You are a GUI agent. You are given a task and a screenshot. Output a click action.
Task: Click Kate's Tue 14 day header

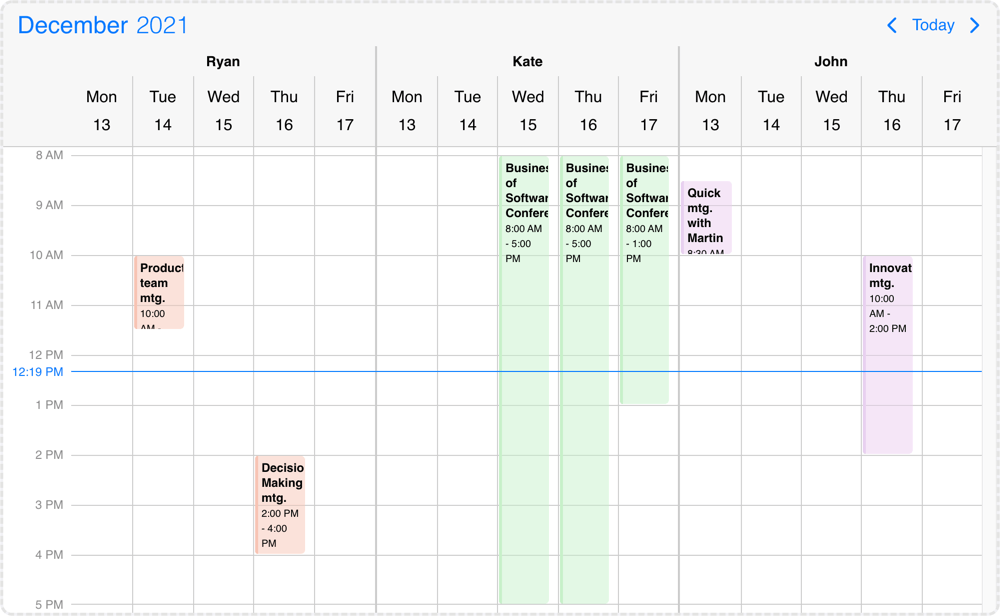click(x=467, y=110)
